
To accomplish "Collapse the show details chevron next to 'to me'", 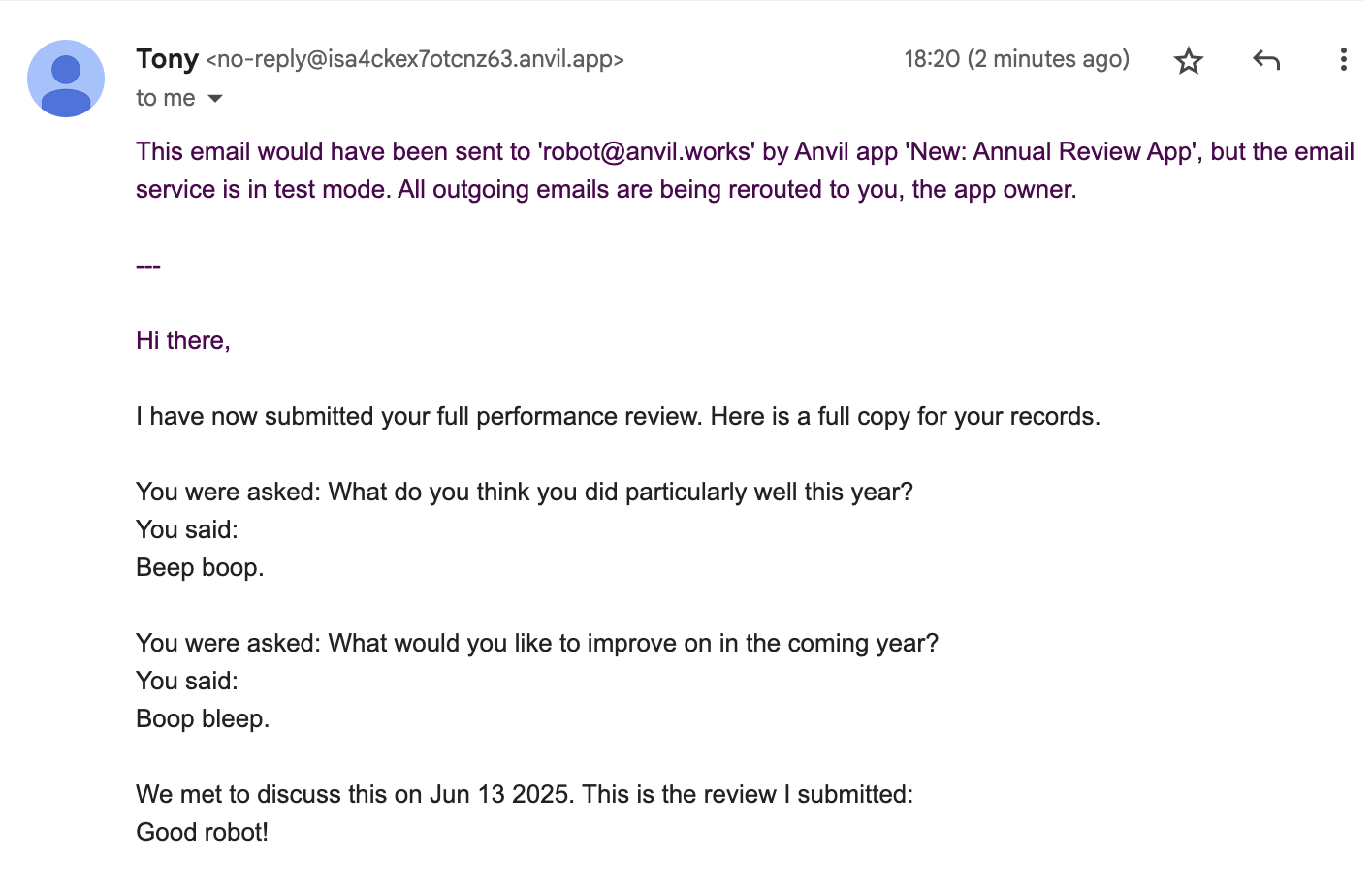I will pyautogui.click(x=214, y=98).
